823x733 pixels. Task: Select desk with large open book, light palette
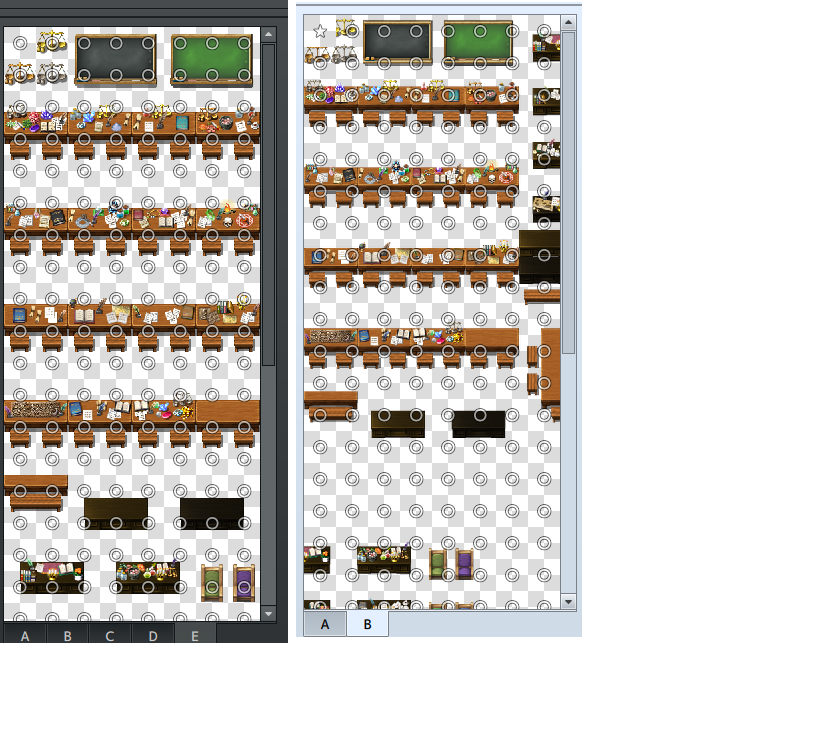pos(384,257)
